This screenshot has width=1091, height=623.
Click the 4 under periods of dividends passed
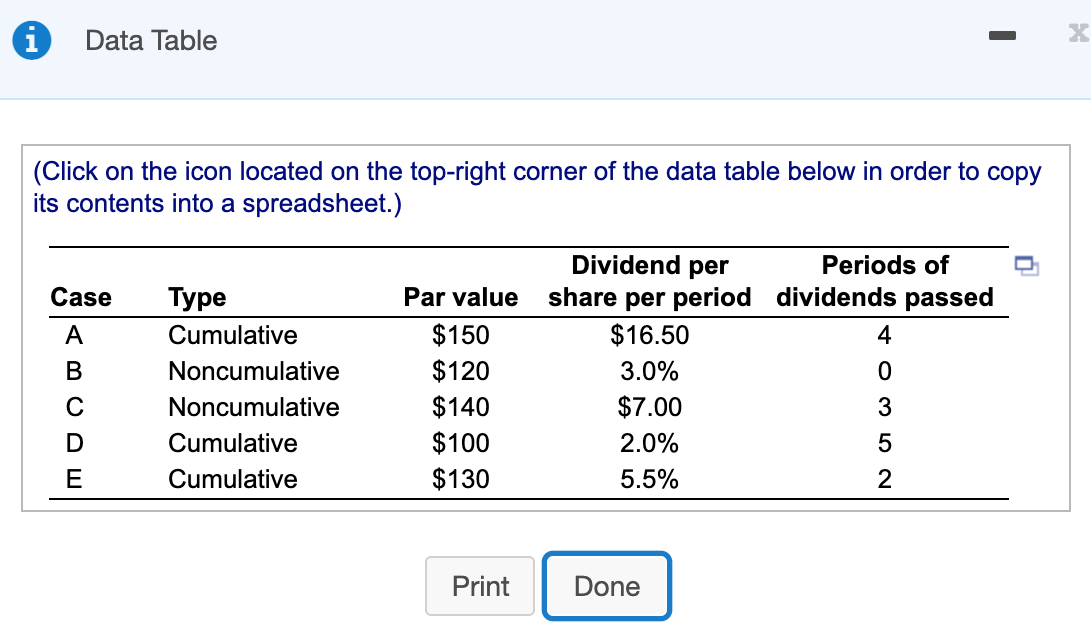tap(884, 335)
